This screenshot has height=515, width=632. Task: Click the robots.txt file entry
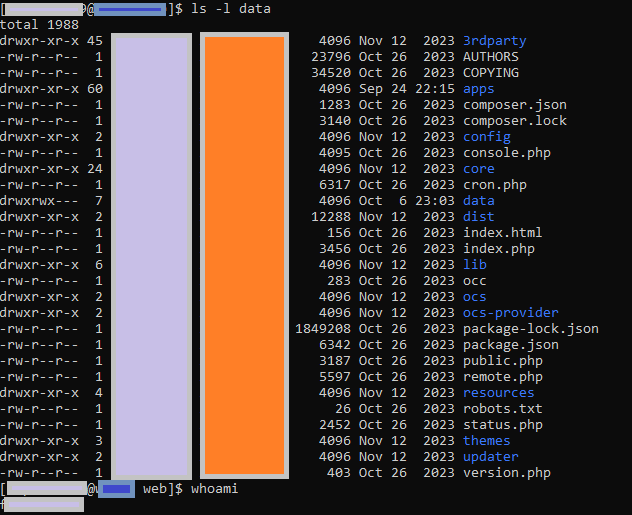pos(502,409)
